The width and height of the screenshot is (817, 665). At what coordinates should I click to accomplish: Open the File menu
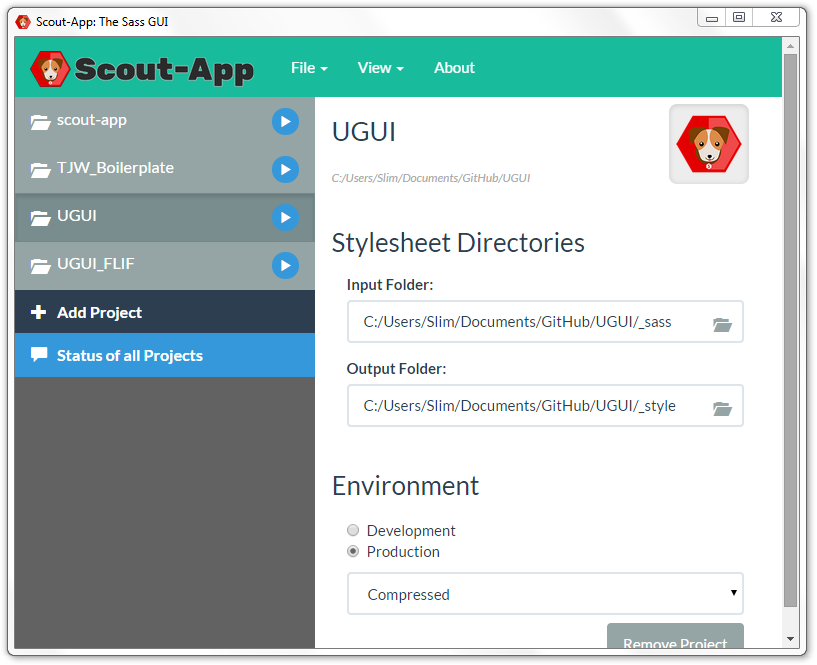click(x=310, y=68)
